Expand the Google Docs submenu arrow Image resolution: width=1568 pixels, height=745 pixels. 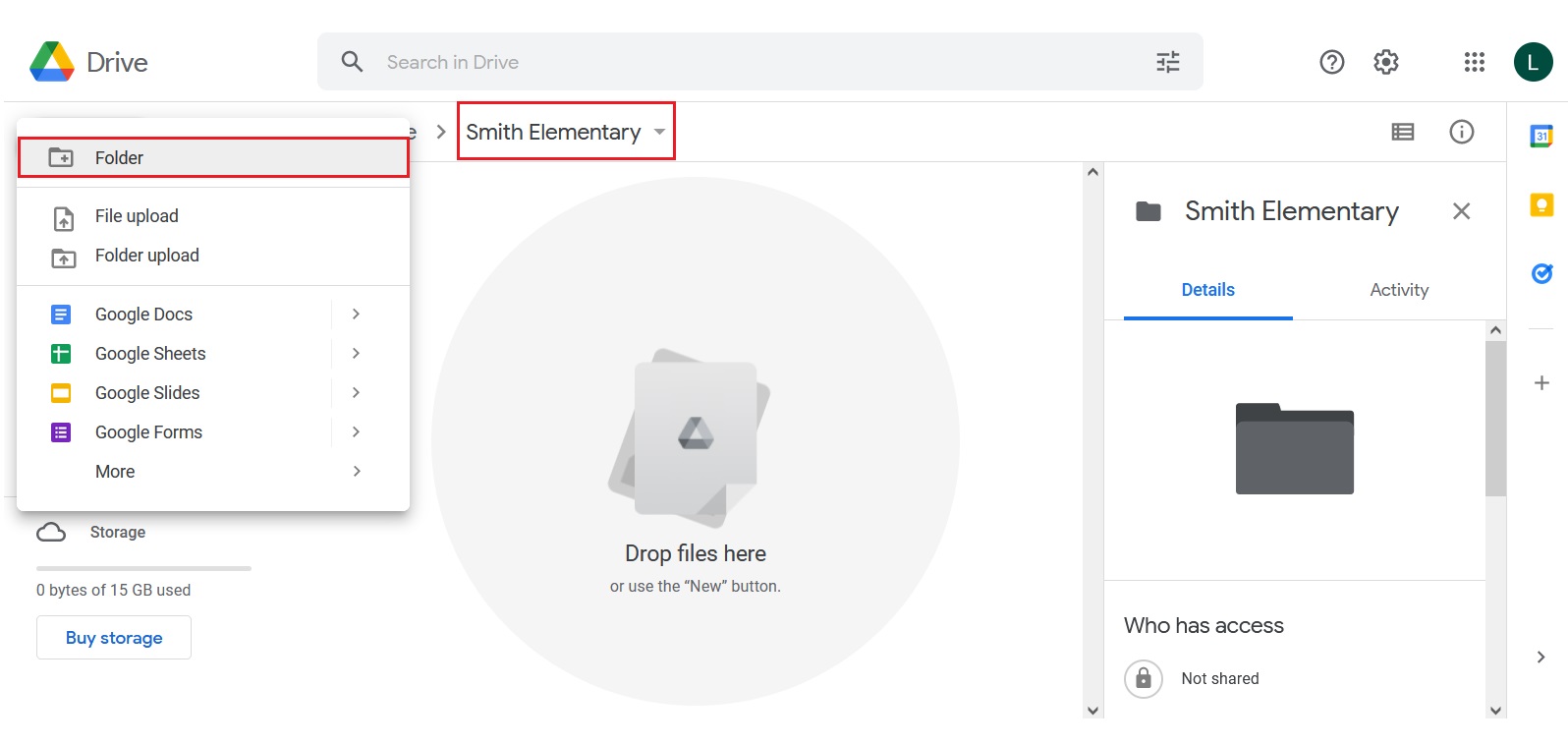(356, 314)
